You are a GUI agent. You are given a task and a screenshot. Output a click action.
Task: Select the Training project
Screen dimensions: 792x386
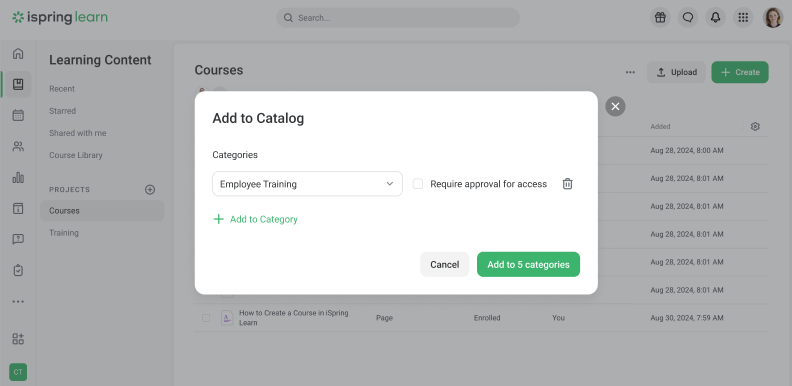click(64, 233)
